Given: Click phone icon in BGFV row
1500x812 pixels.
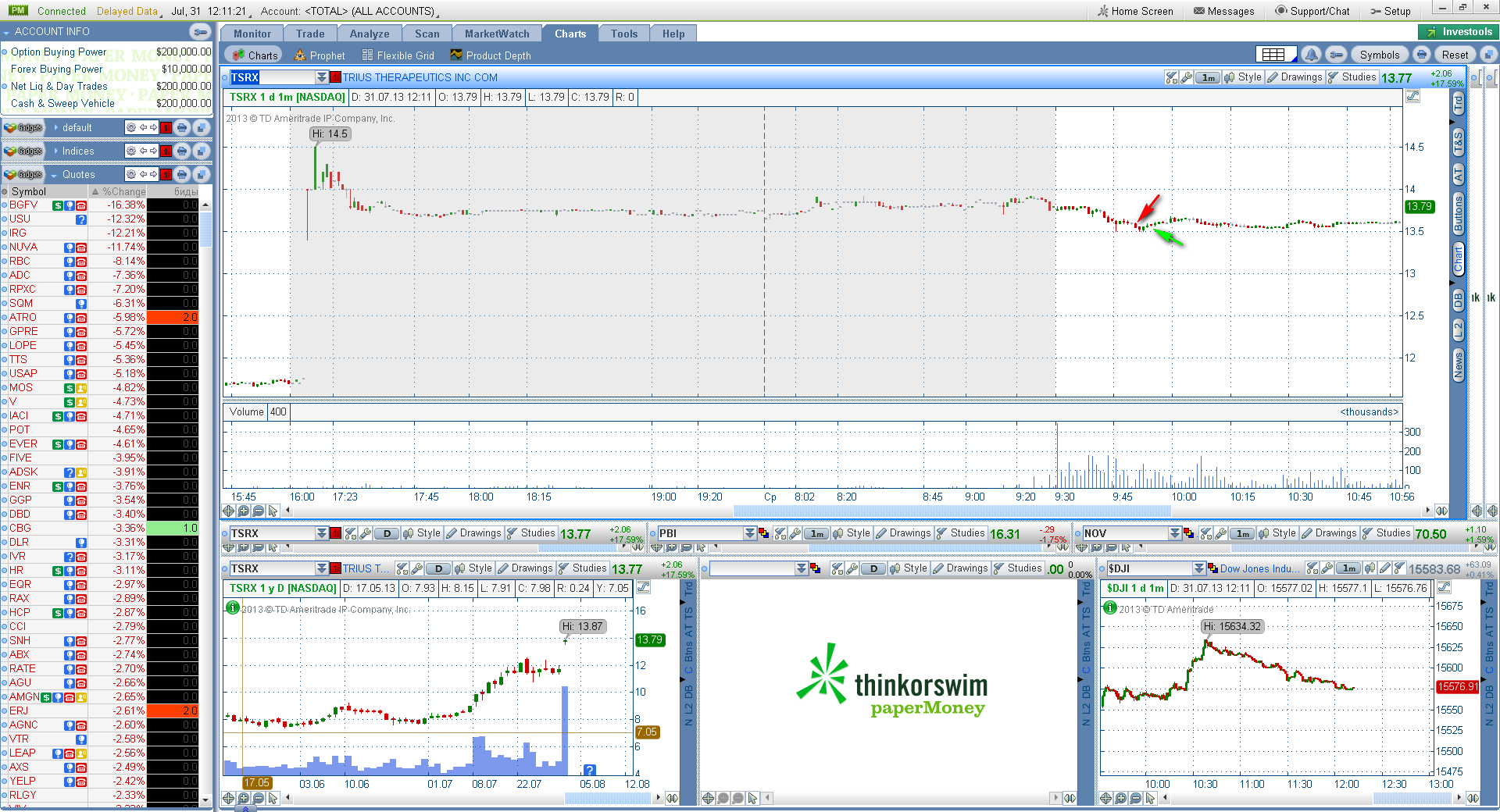Looking at the screenshot, I should point(81,205).
